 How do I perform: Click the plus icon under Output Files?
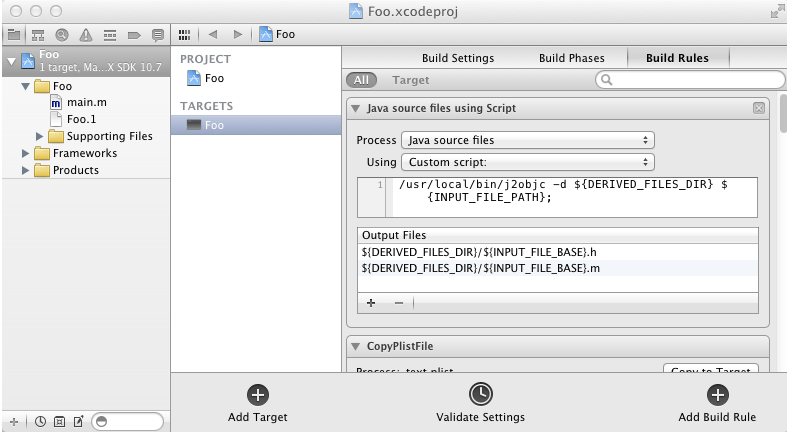click(371, 303)
